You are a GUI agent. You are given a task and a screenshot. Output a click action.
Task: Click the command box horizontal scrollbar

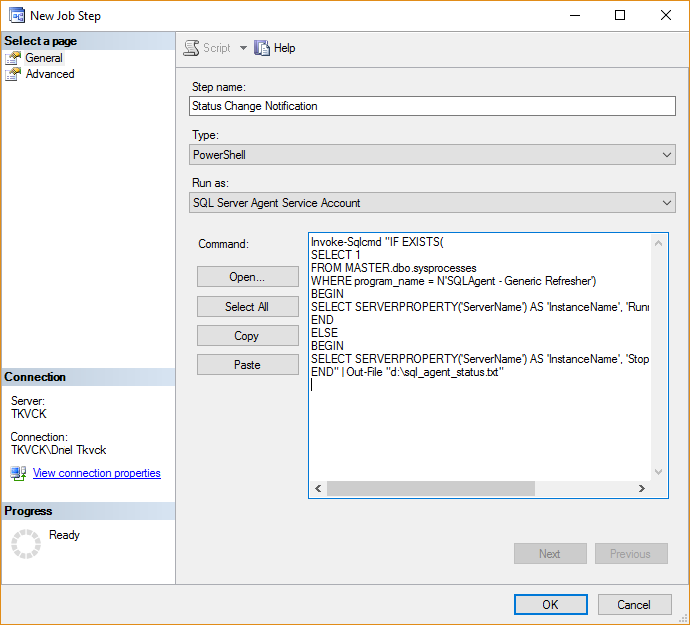click(430, 488)
